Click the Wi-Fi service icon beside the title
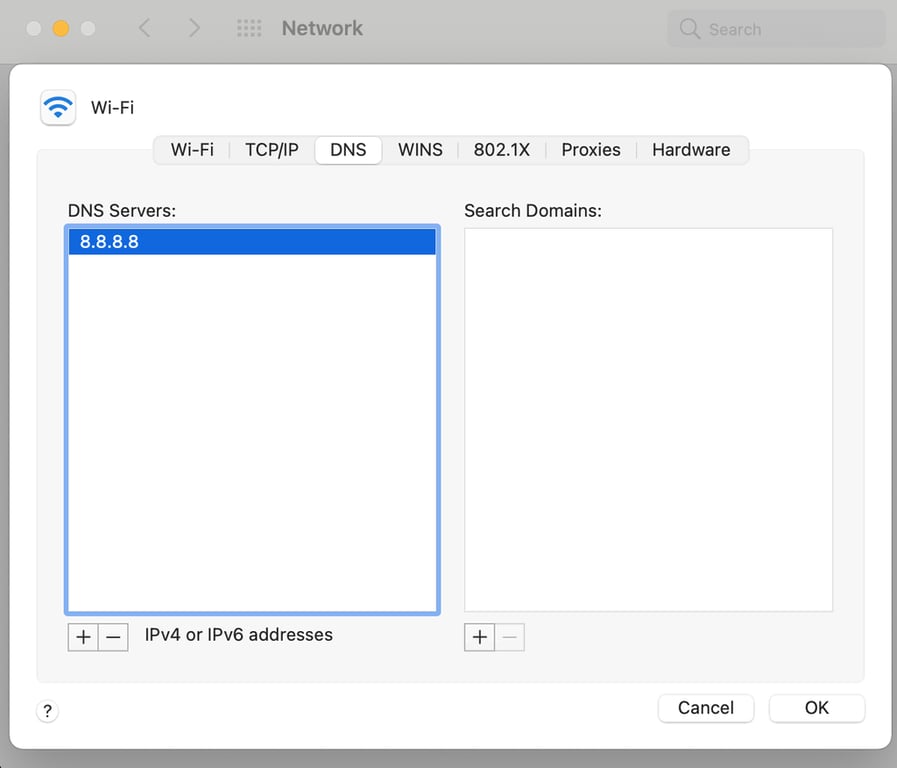Image resolution: width=897 pixels, height=768 pixels. [x=57, y=107]
